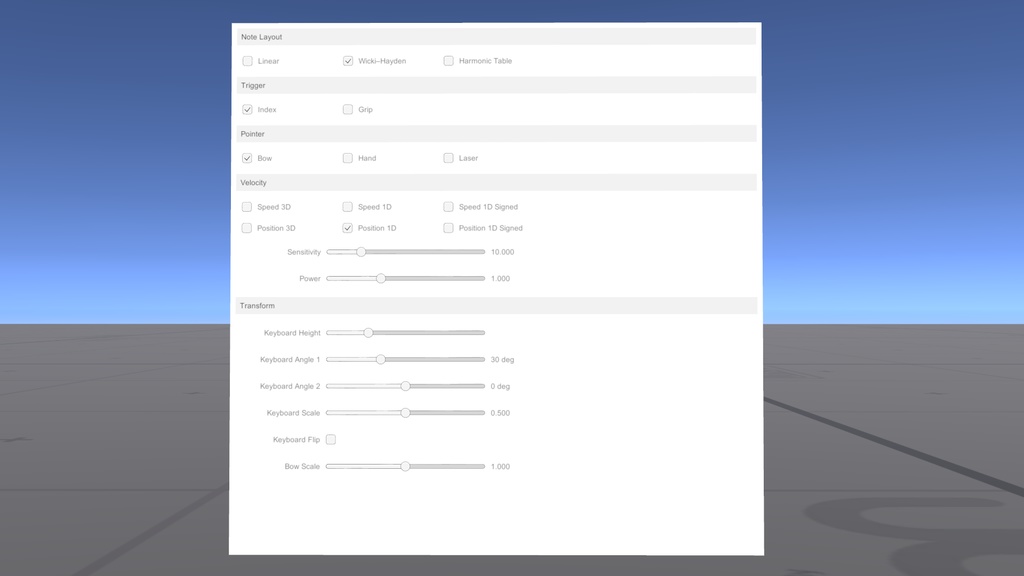Select the Linear note layout checkbox

pyautogui.click(x=248, y=61)
